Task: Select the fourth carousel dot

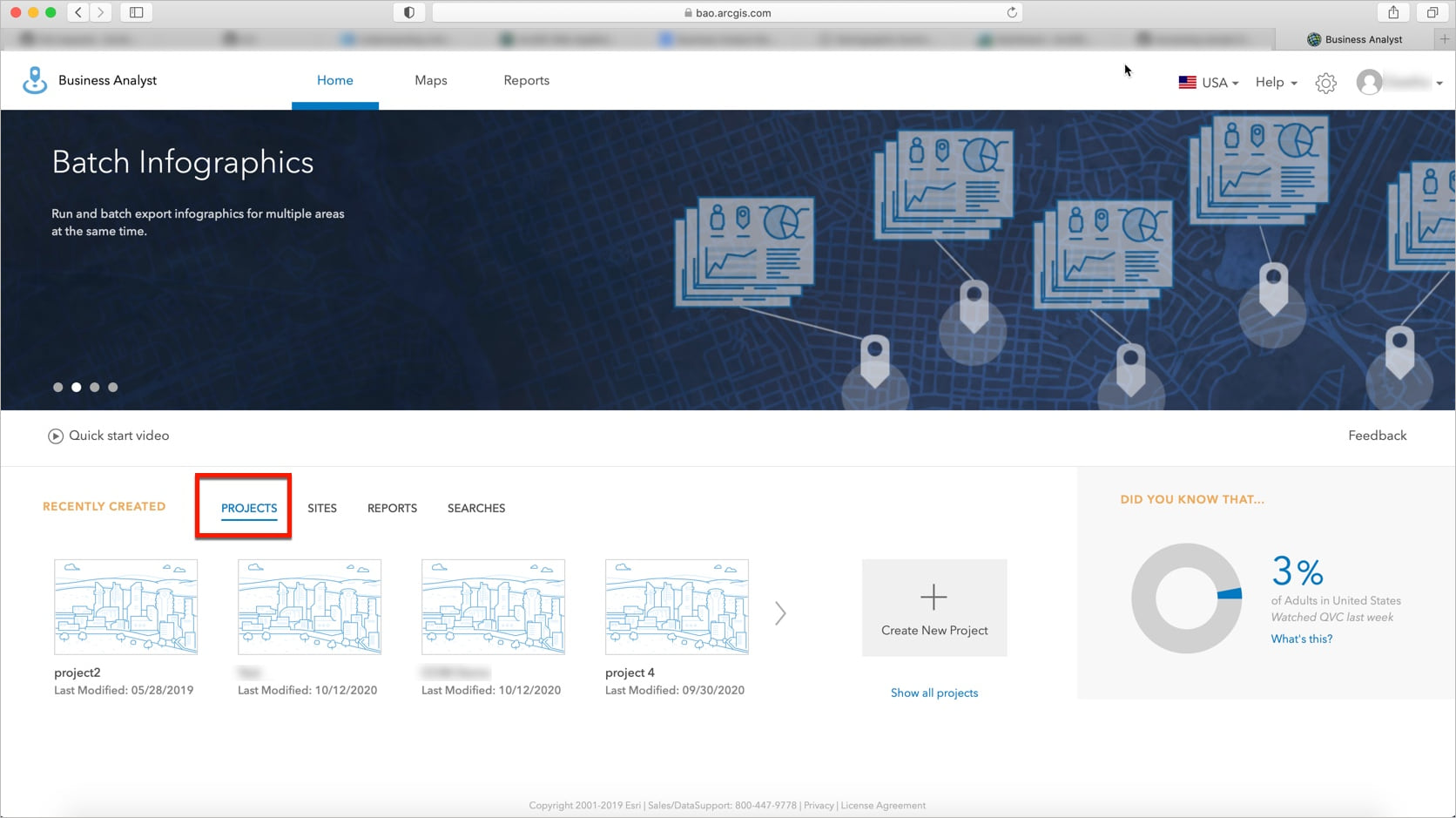Action: click(x=112, y=387)
